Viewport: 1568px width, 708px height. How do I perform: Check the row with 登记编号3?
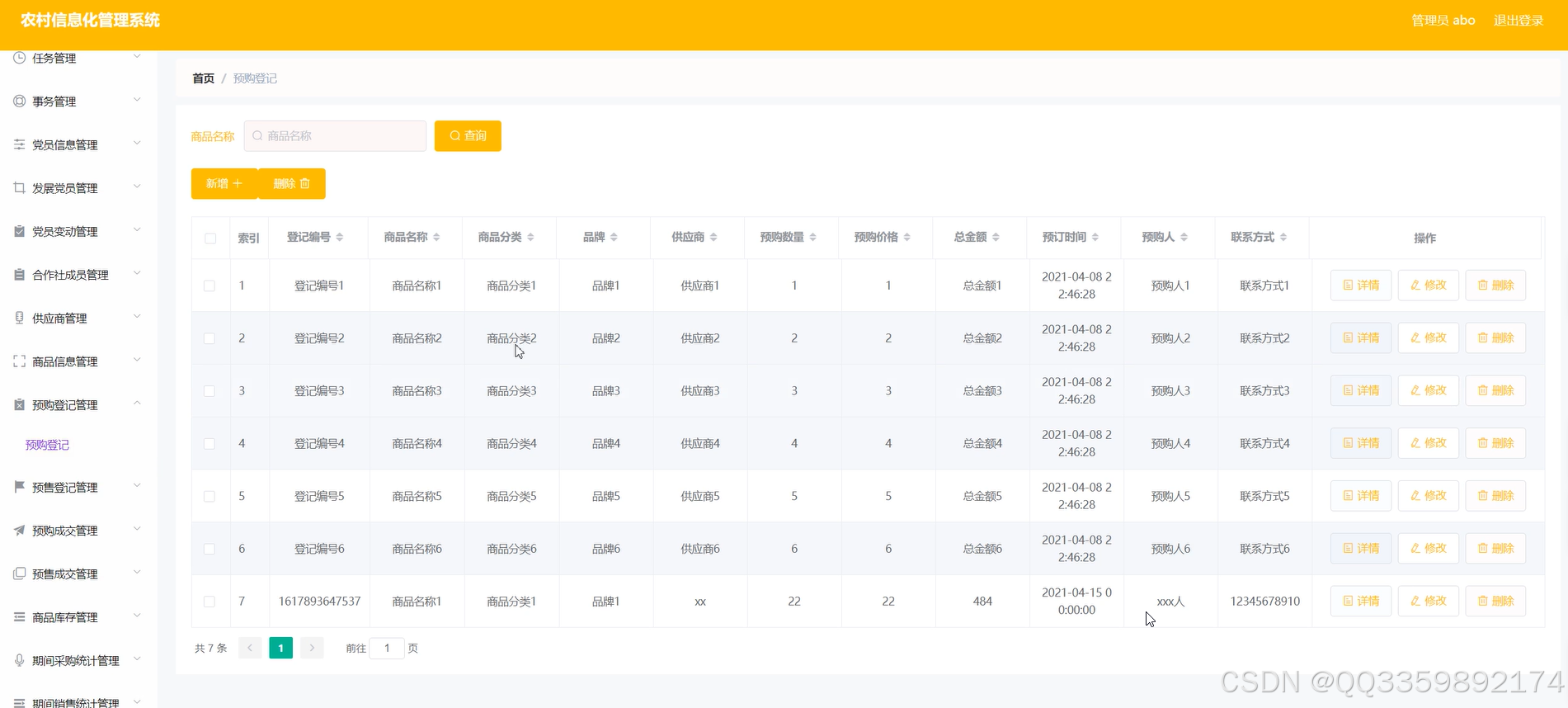pos(210,391)
